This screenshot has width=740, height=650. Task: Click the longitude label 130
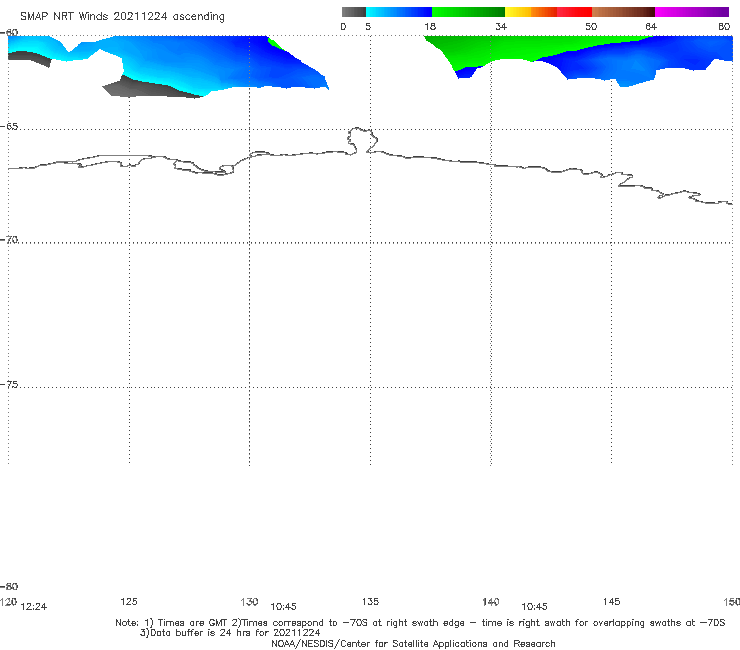[249, 601]
